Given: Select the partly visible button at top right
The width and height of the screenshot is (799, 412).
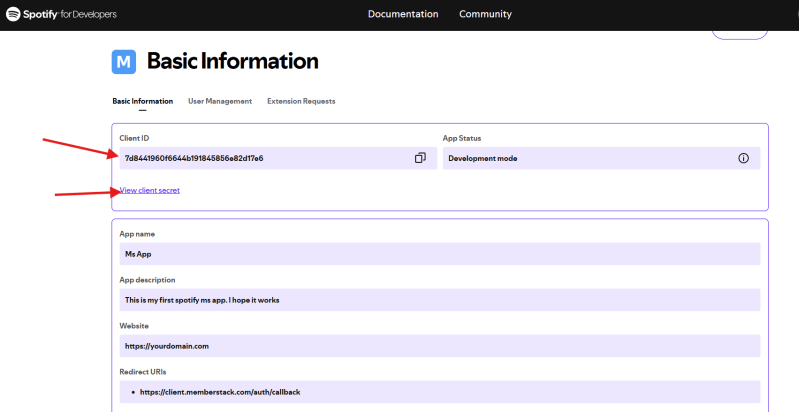Looking at the screenshot, I should pos(740,35).
